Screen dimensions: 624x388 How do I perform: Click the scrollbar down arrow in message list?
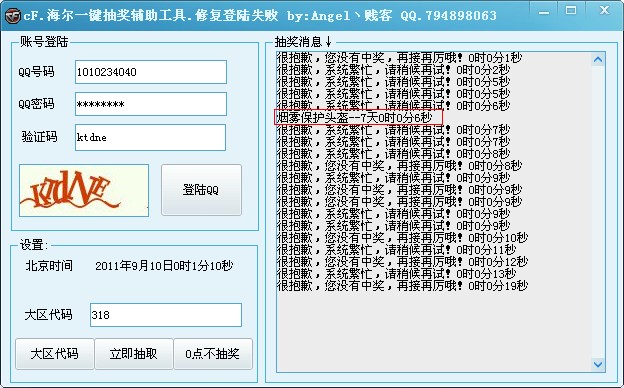[x=598, y=364]
